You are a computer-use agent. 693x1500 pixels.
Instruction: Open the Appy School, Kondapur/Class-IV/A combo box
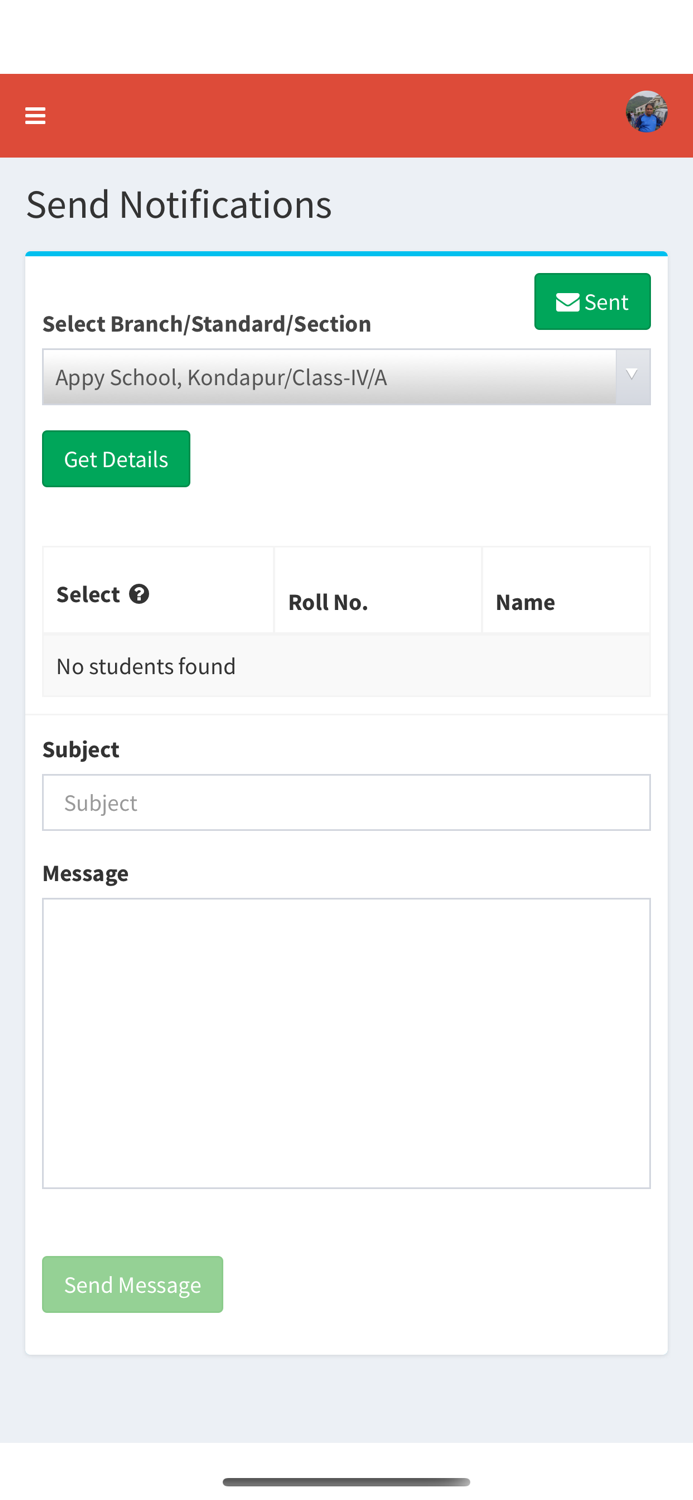(330, 377)
